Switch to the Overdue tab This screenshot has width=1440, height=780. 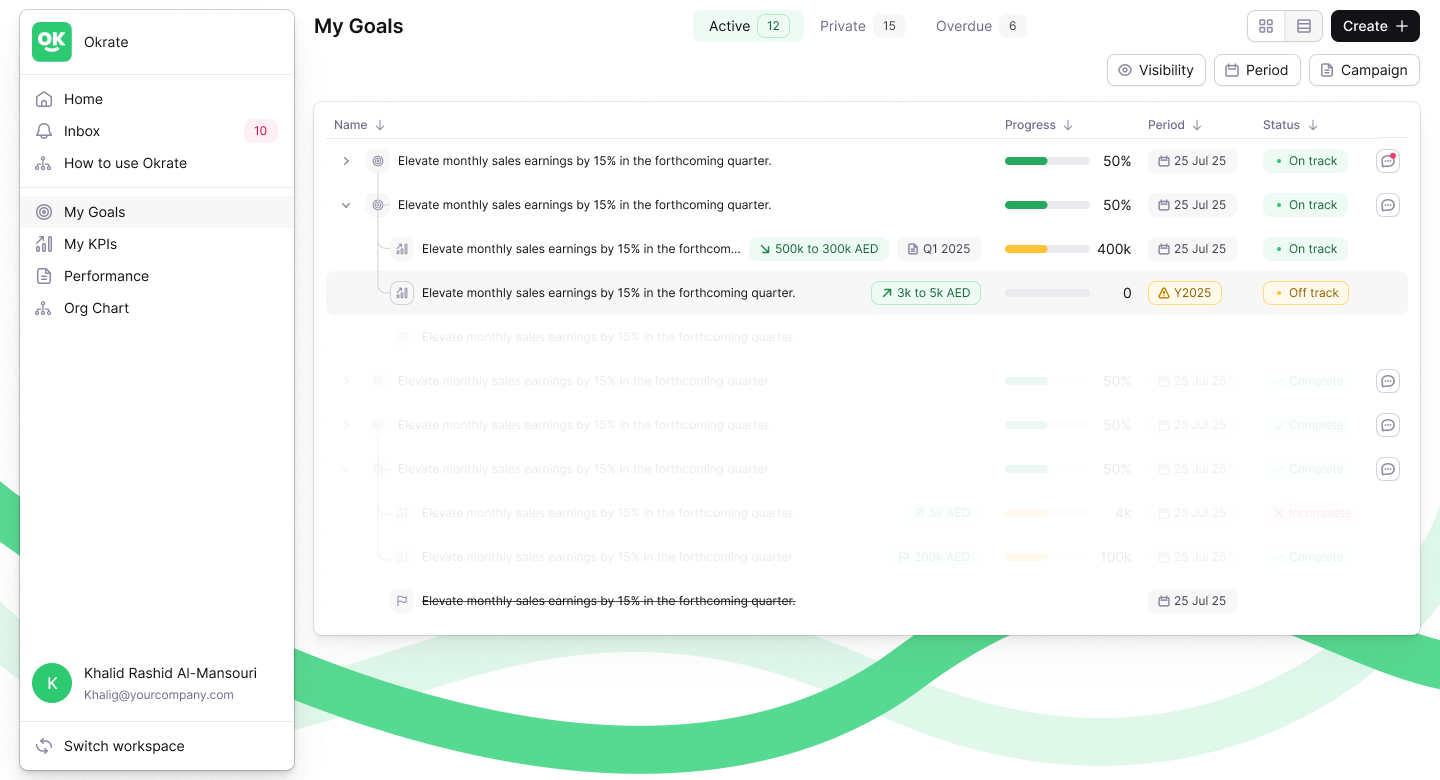[x=966, y=26]
